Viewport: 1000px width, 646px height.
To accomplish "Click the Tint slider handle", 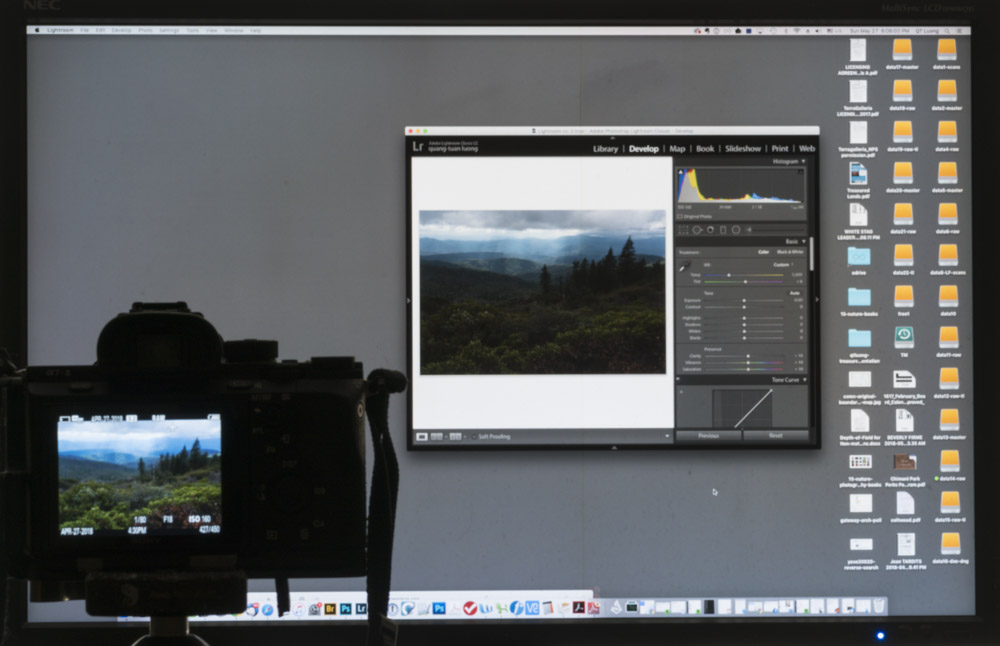I will point(745,281).
